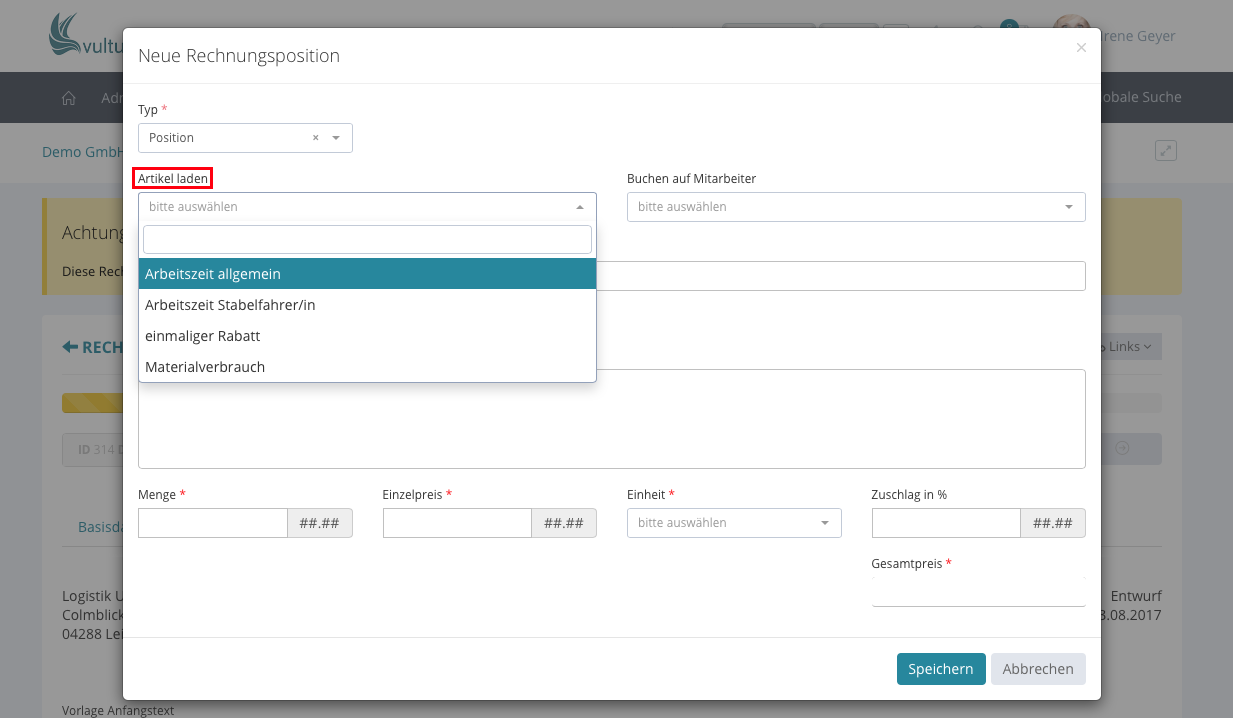The width and height of the screenshot is (1233, 718).
Task: Choose Arbeitszeit Stabelfahrer/in option
Action: tap(367, 305)
